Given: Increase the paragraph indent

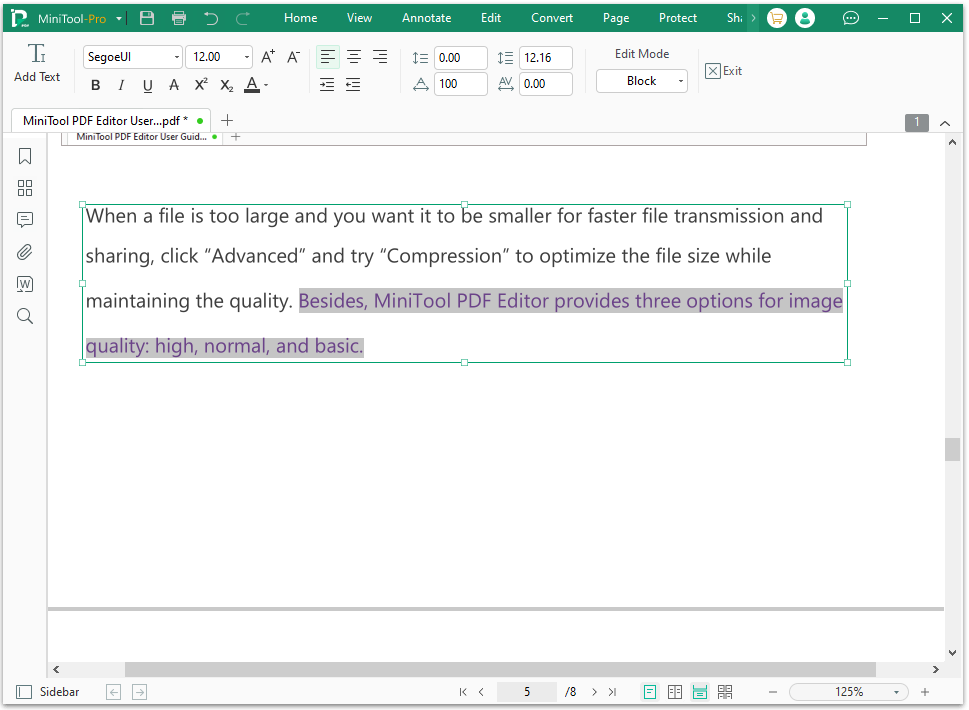Looking at the screenshot, I should coord(327,85).
